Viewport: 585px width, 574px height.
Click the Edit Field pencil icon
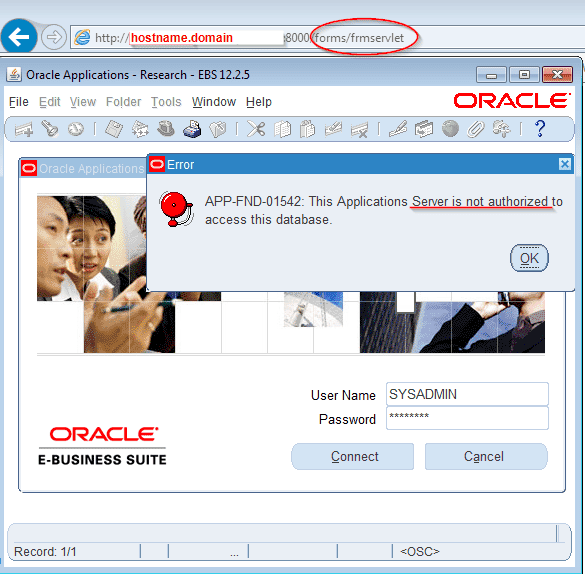point(398,129)
